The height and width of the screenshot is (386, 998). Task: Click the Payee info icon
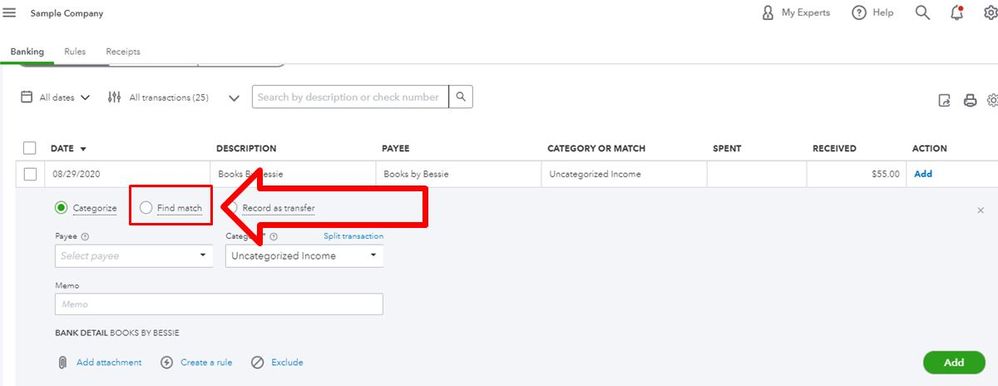pos(85,236)
